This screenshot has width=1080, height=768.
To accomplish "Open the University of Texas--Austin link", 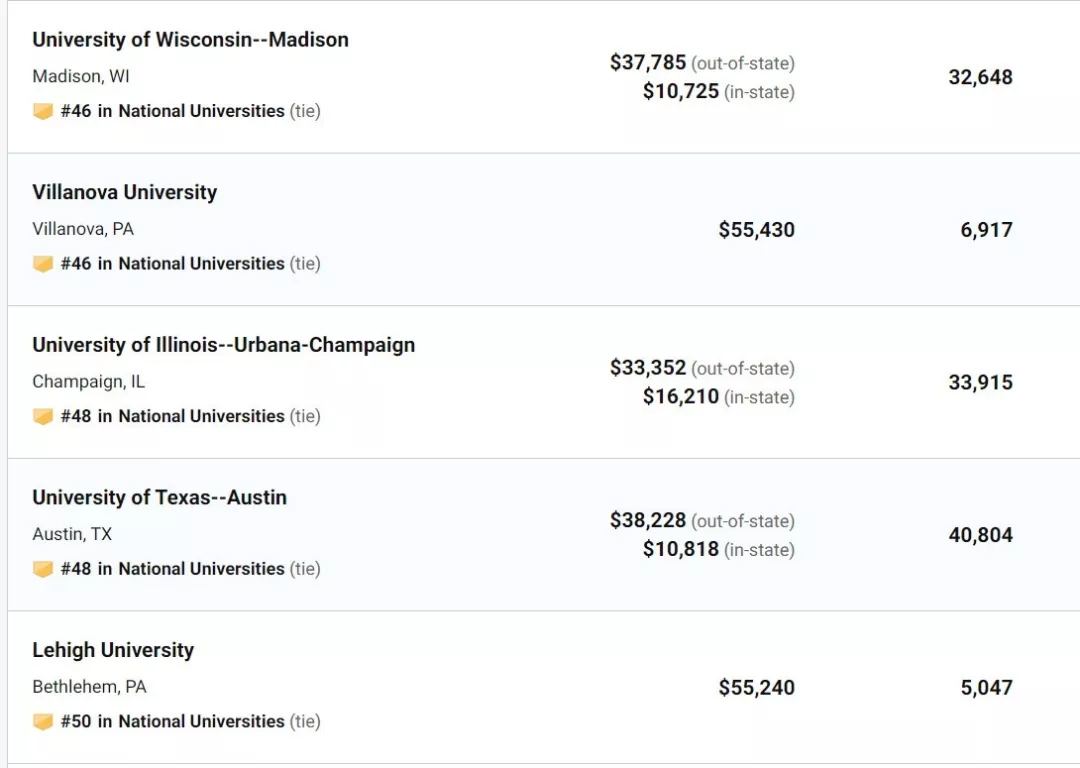I will [159, 497].
